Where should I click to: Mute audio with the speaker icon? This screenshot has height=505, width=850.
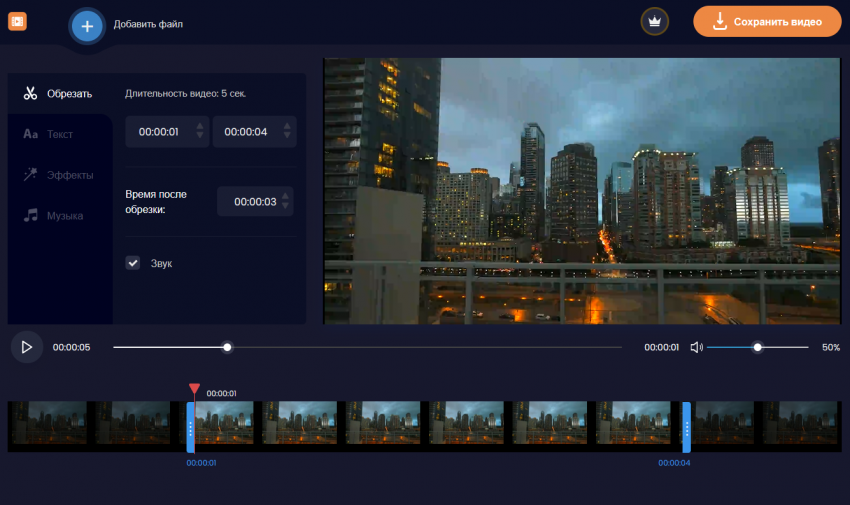(x=696, y=347)
